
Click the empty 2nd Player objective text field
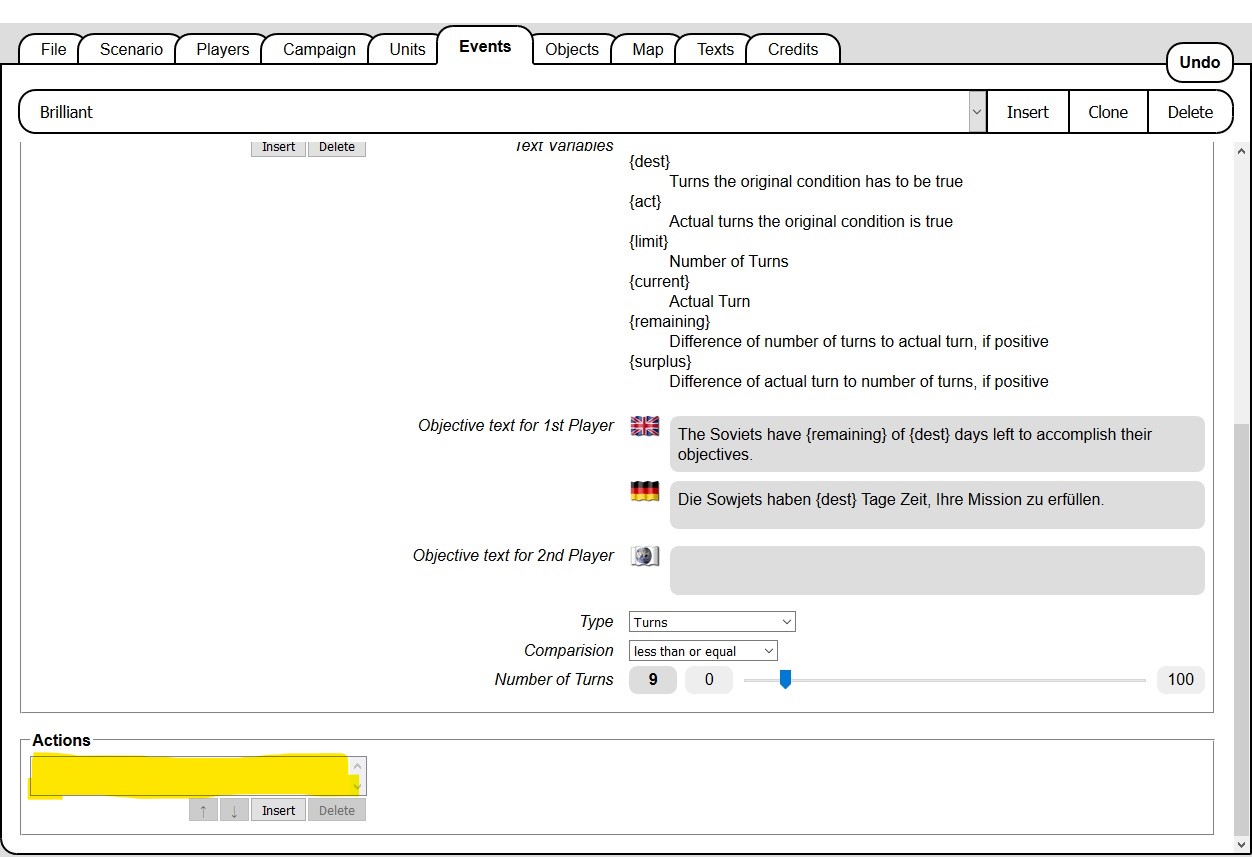(x=937, y=570)
